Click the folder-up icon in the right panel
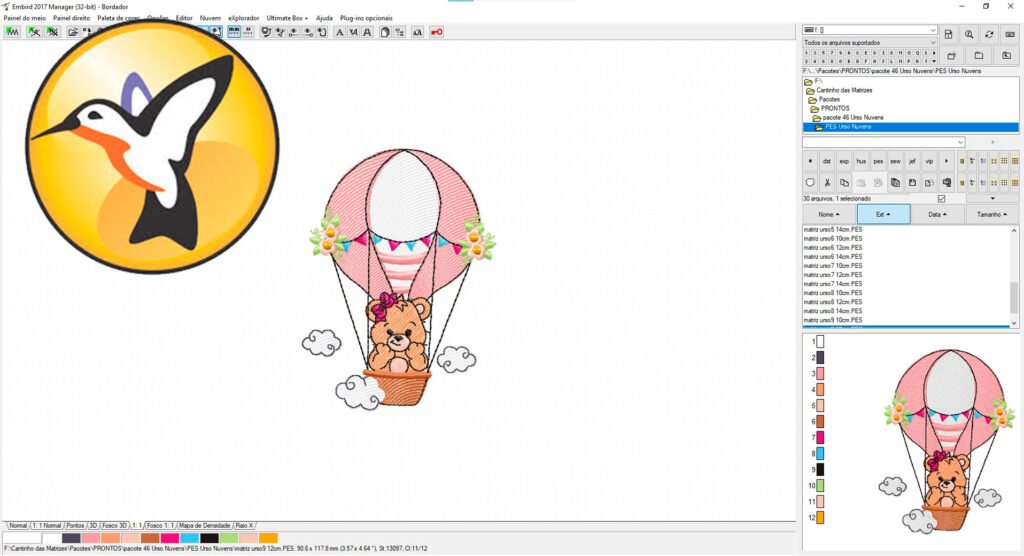This screenshot has height=556, width=1024. point(1006,56)
